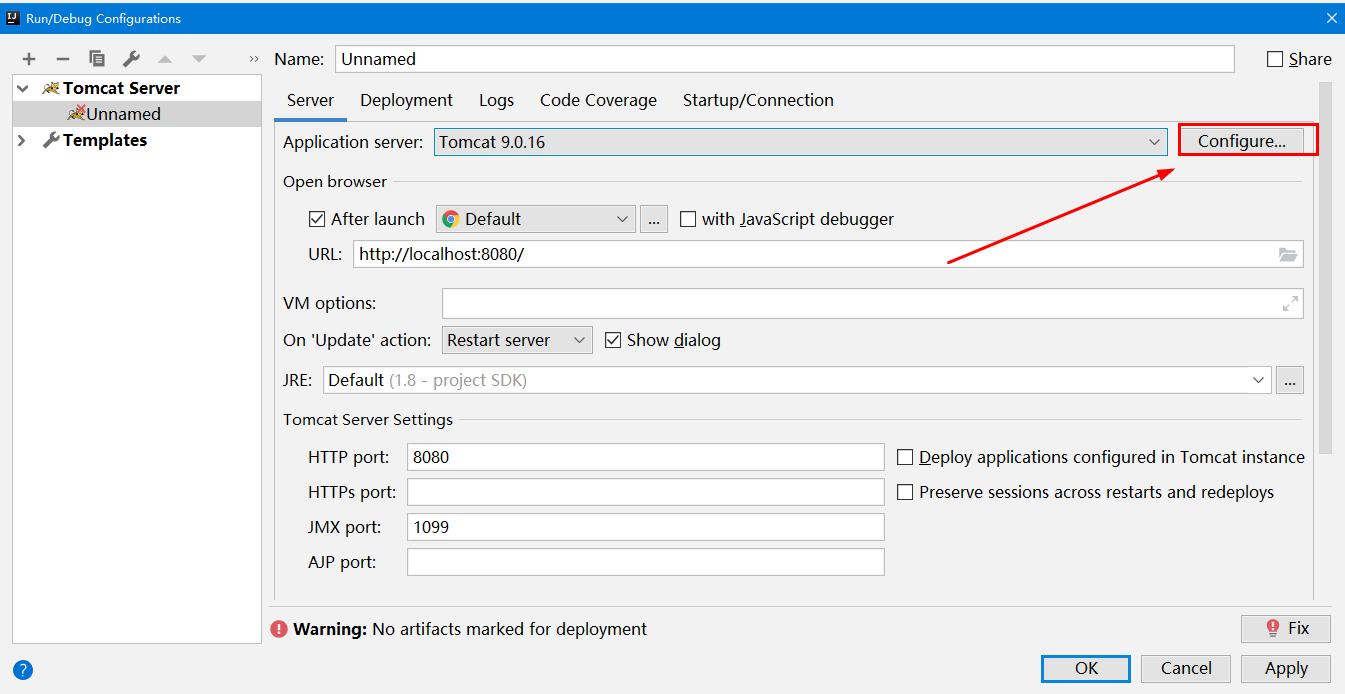Click Apply button
Viewport: 1345px width, 694px height.
pyautogui.click(x=1286, y=668)
